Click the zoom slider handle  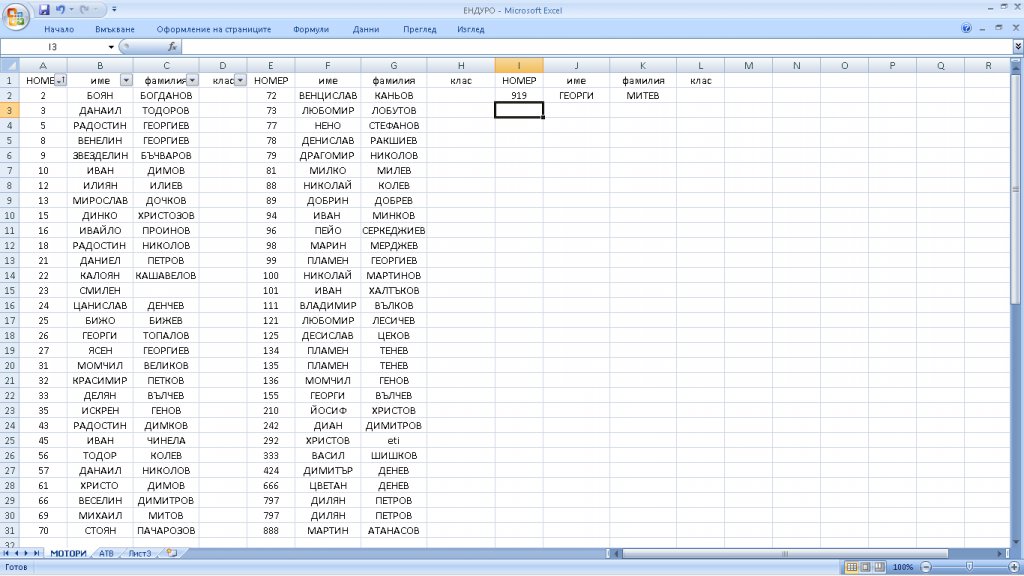(x=969, y=566)
